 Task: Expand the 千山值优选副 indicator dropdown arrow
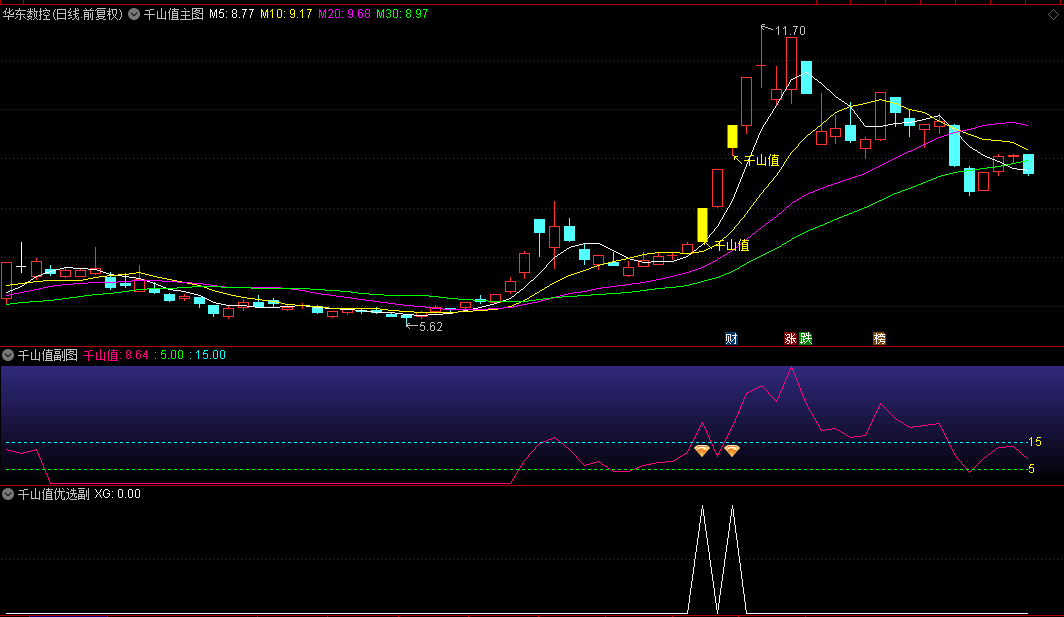click(x=8, y=494)
